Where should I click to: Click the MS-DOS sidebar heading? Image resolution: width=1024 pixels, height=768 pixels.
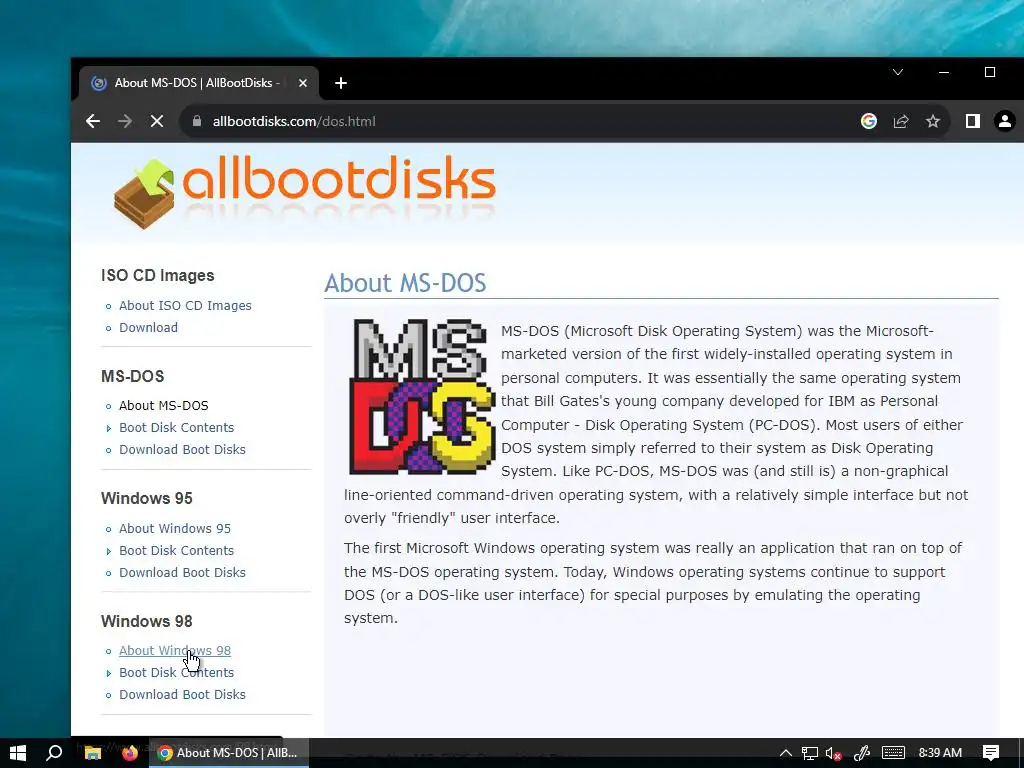point(133,376)
